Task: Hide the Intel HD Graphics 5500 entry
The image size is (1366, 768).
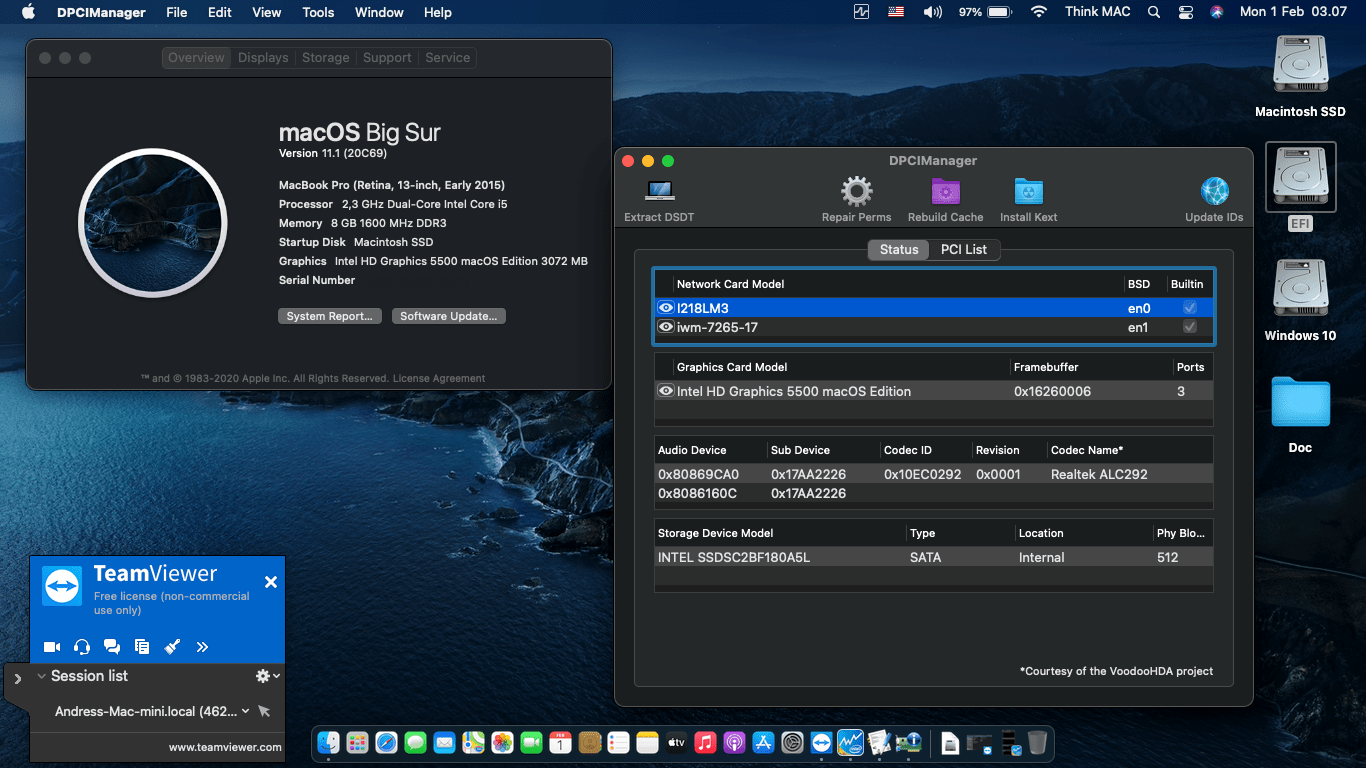Action: click(665, 391)
